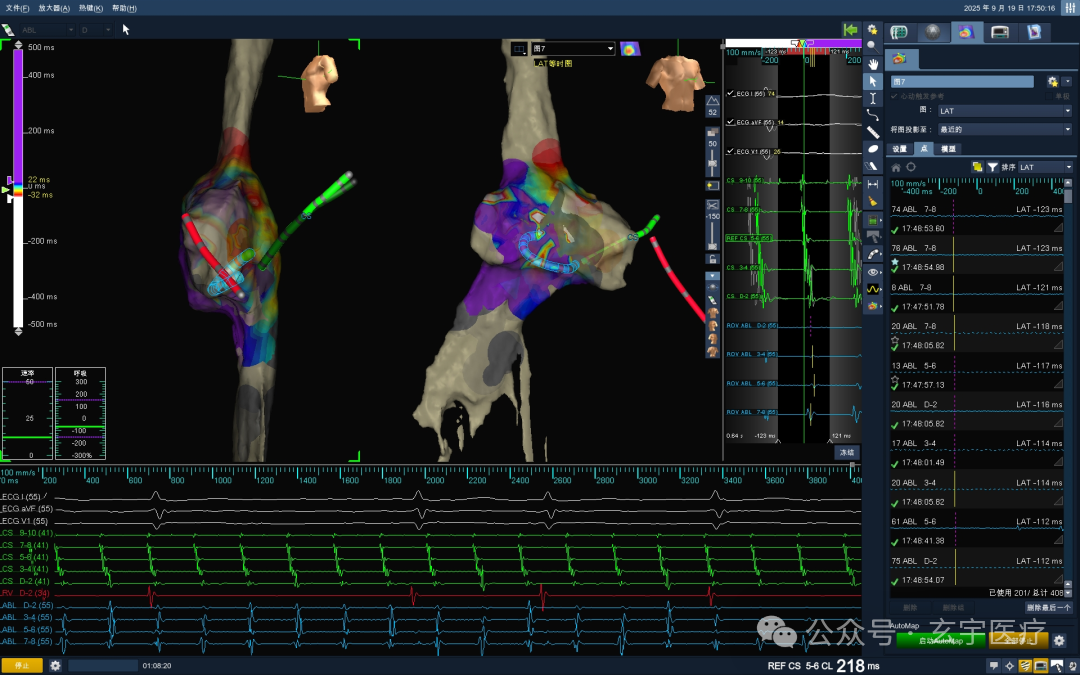
Task: Click the 启动AutoMap green button
Action: 941,641
